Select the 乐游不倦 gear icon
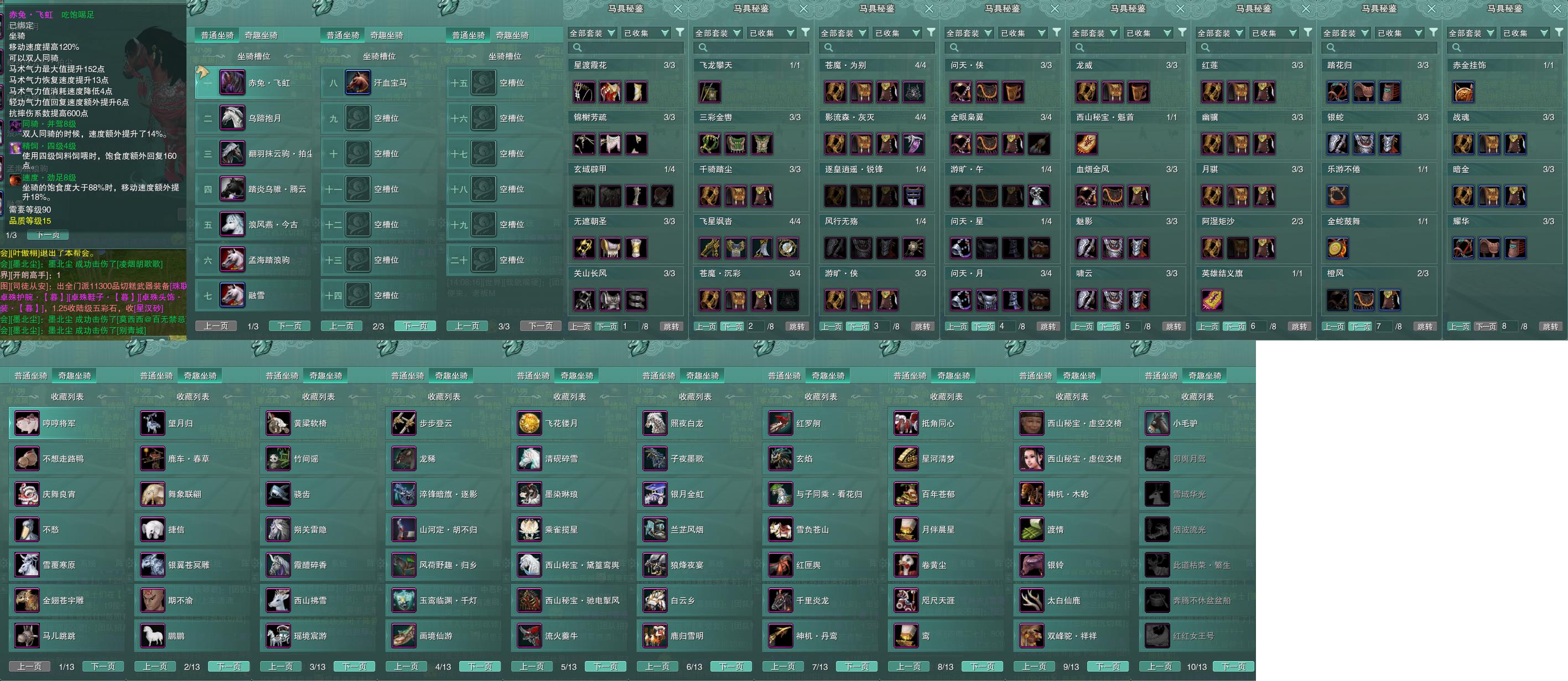The height and width of the screenshot is (681, 1568). (x=1338, y=196)
